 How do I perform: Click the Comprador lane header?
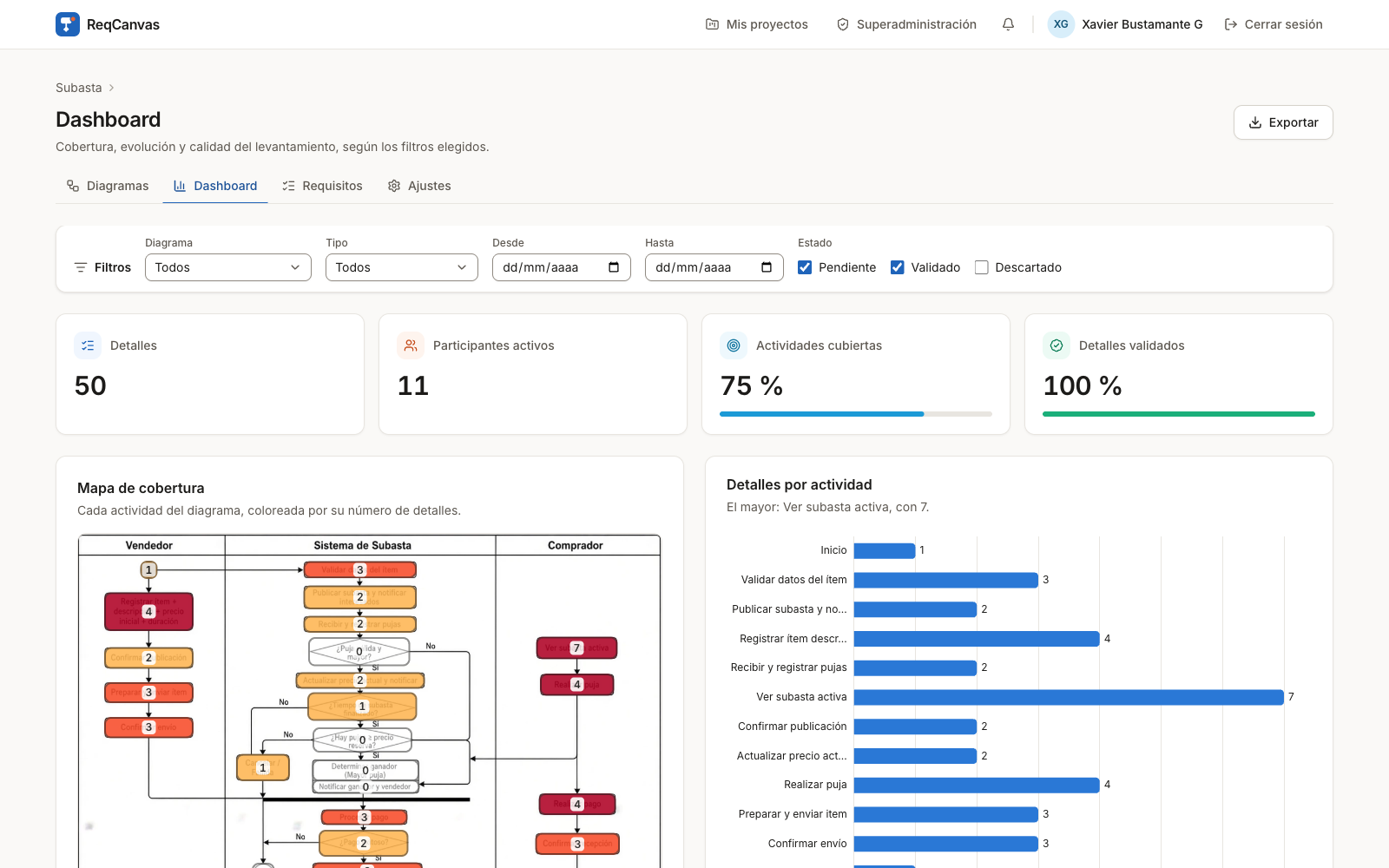(576, 545)
